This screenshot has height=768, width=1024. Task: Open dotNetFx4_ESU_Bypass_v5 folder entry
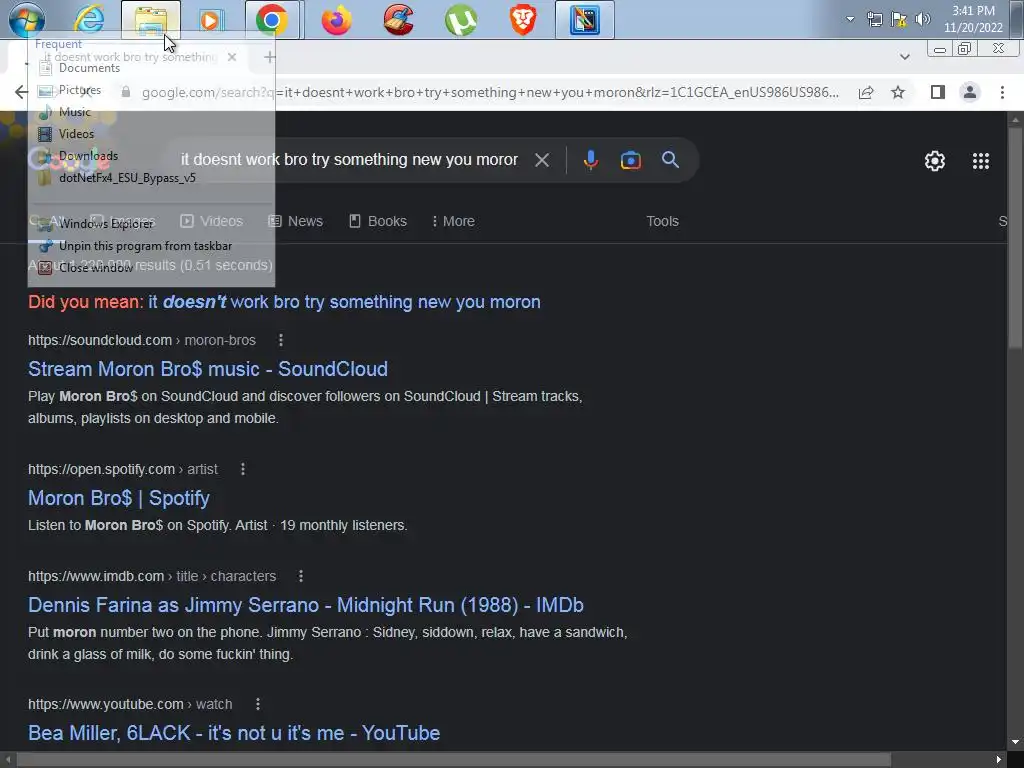127,178
